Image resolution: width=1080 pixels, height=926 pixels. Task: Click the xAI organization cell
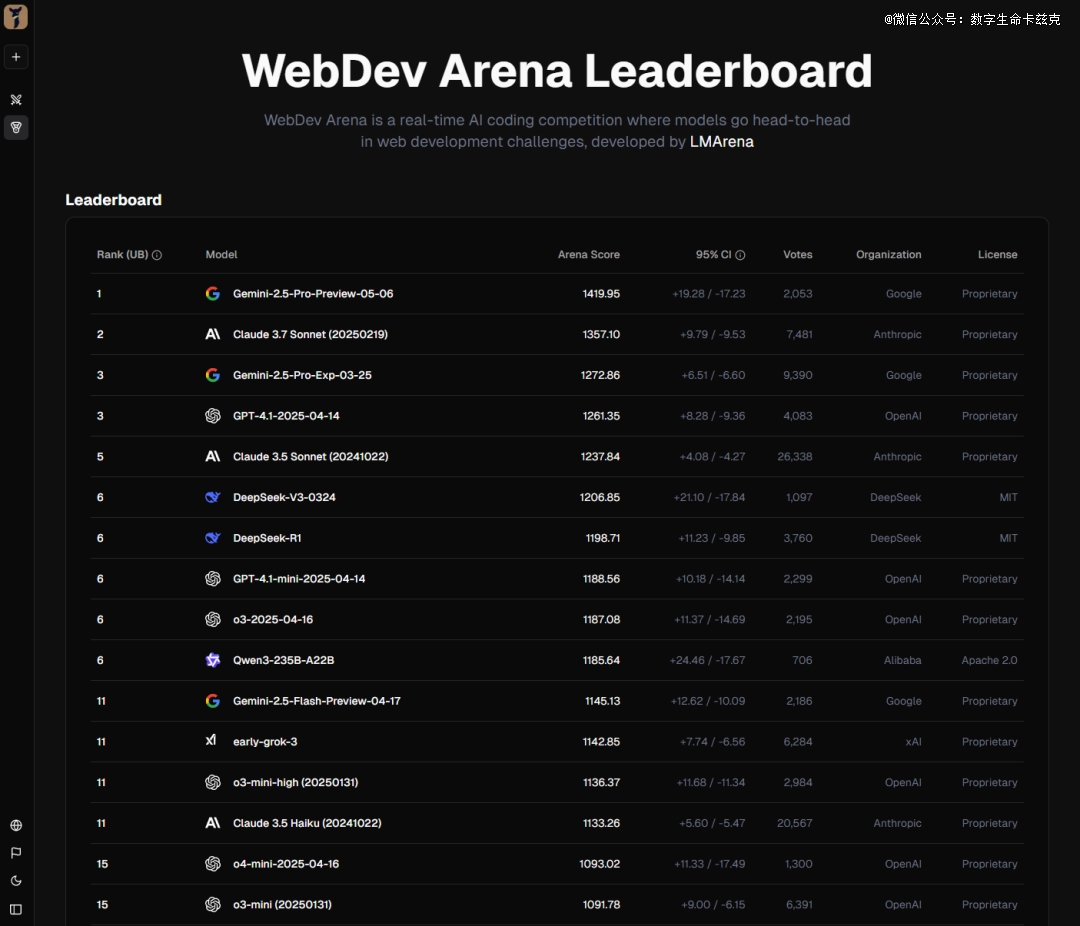coord(913,742)
